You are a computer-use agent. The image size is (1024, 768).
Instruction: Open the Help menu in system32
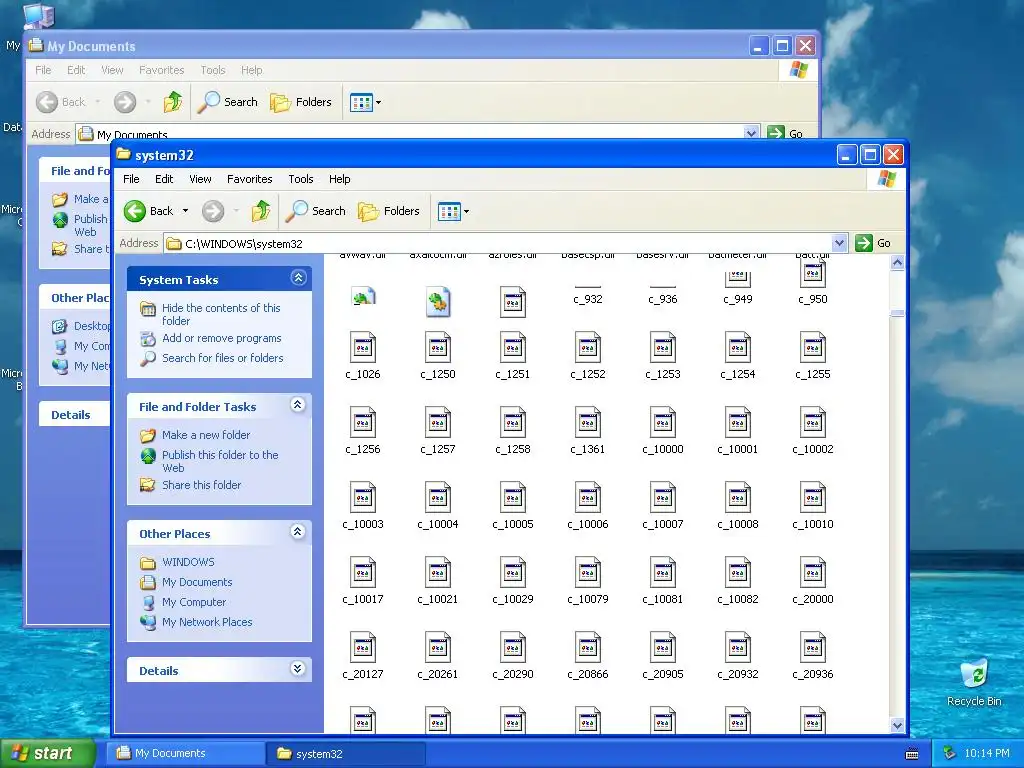click(340, 179)
